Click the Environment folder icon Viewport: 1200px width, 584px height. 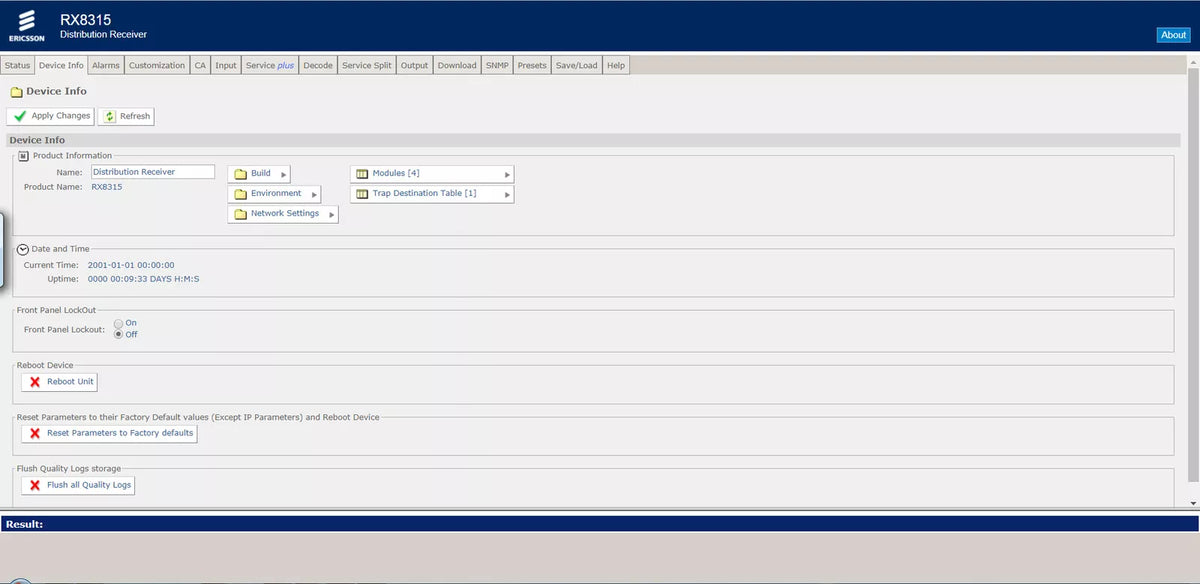tap(240, 194)
